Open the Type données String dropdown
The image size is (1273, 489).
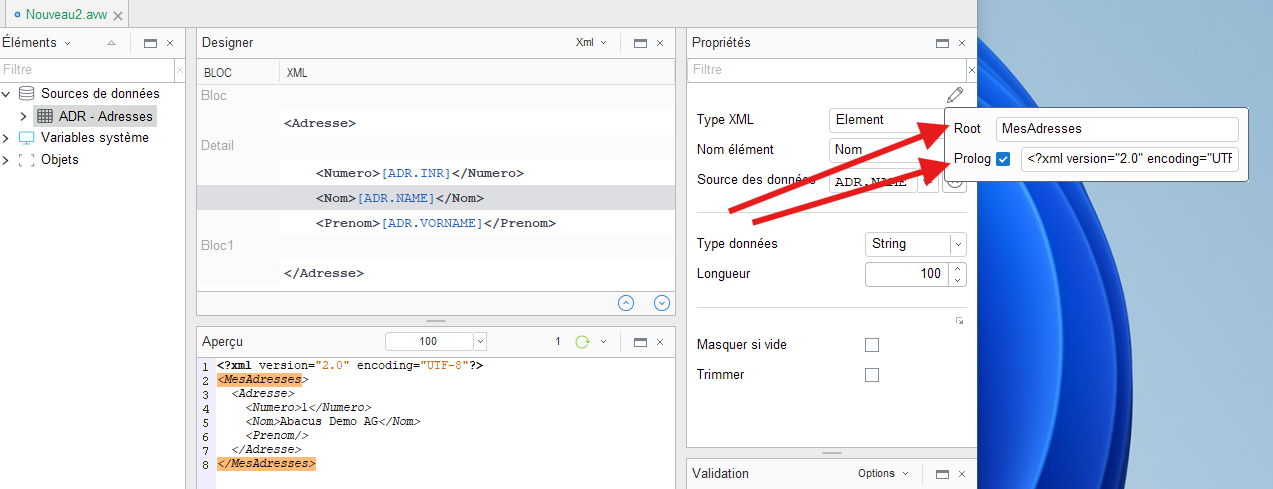(958, 244)
